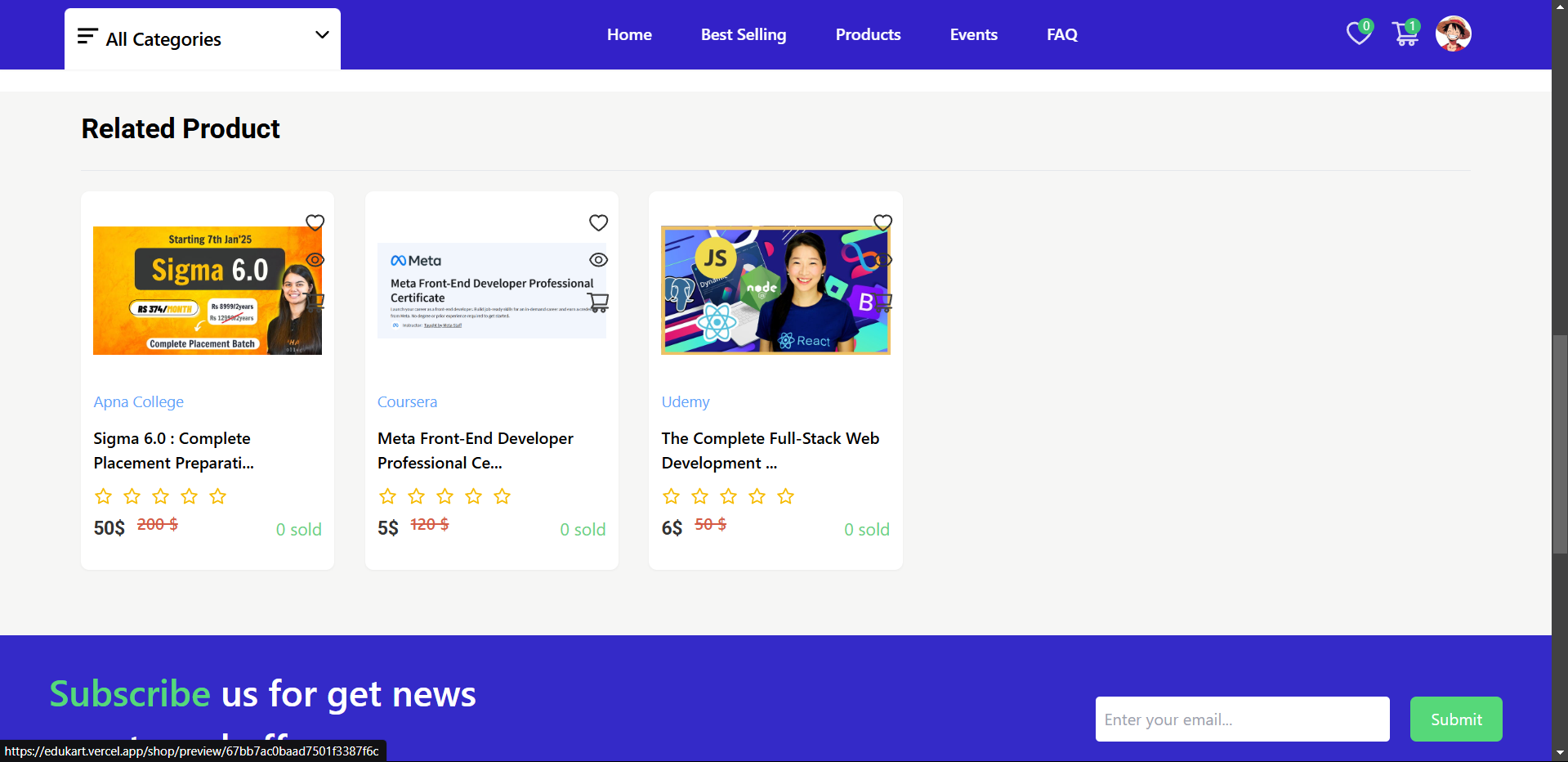
Task: Click the 0 sold label on Meta course
Action: pos(583,529)
